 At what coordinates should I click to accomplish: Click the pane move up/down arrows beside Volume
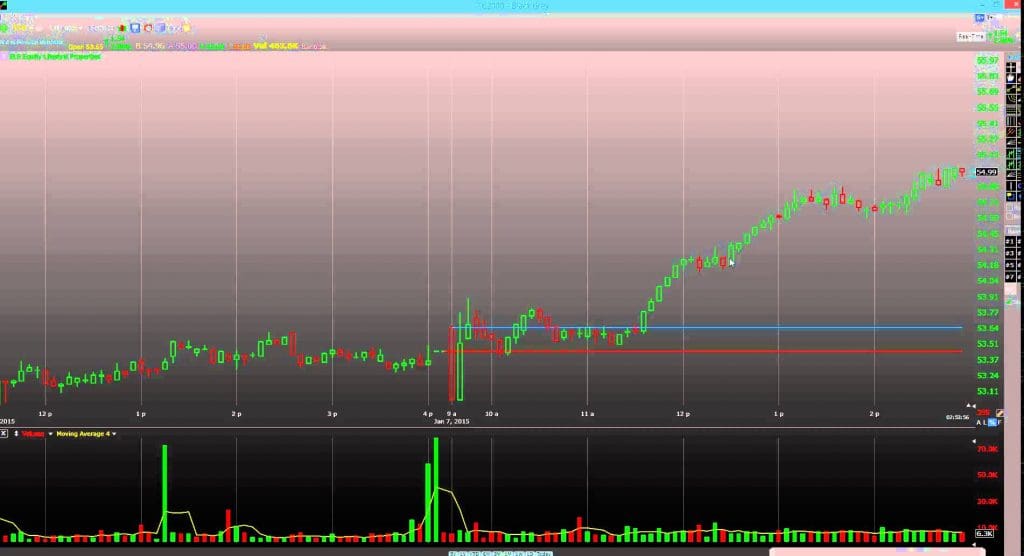[x=16, y=433]
